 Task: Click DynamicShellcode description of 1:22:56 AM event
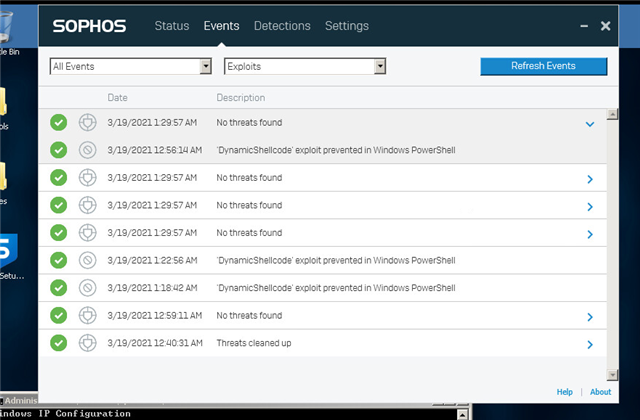click(x=336, y=260)
